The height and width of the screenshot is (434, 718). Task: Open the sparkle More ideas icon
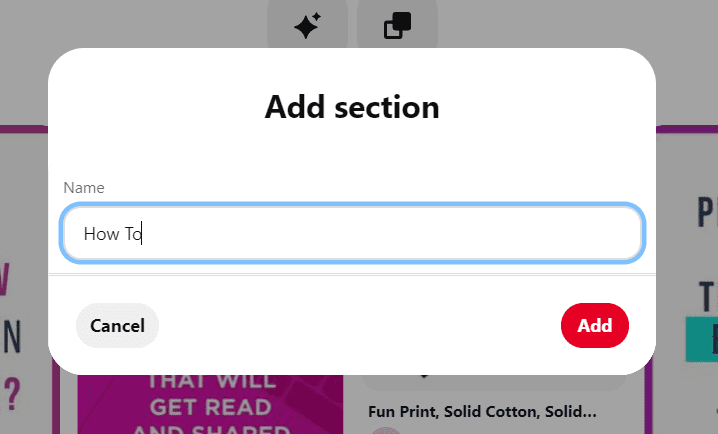click(307, 25)
